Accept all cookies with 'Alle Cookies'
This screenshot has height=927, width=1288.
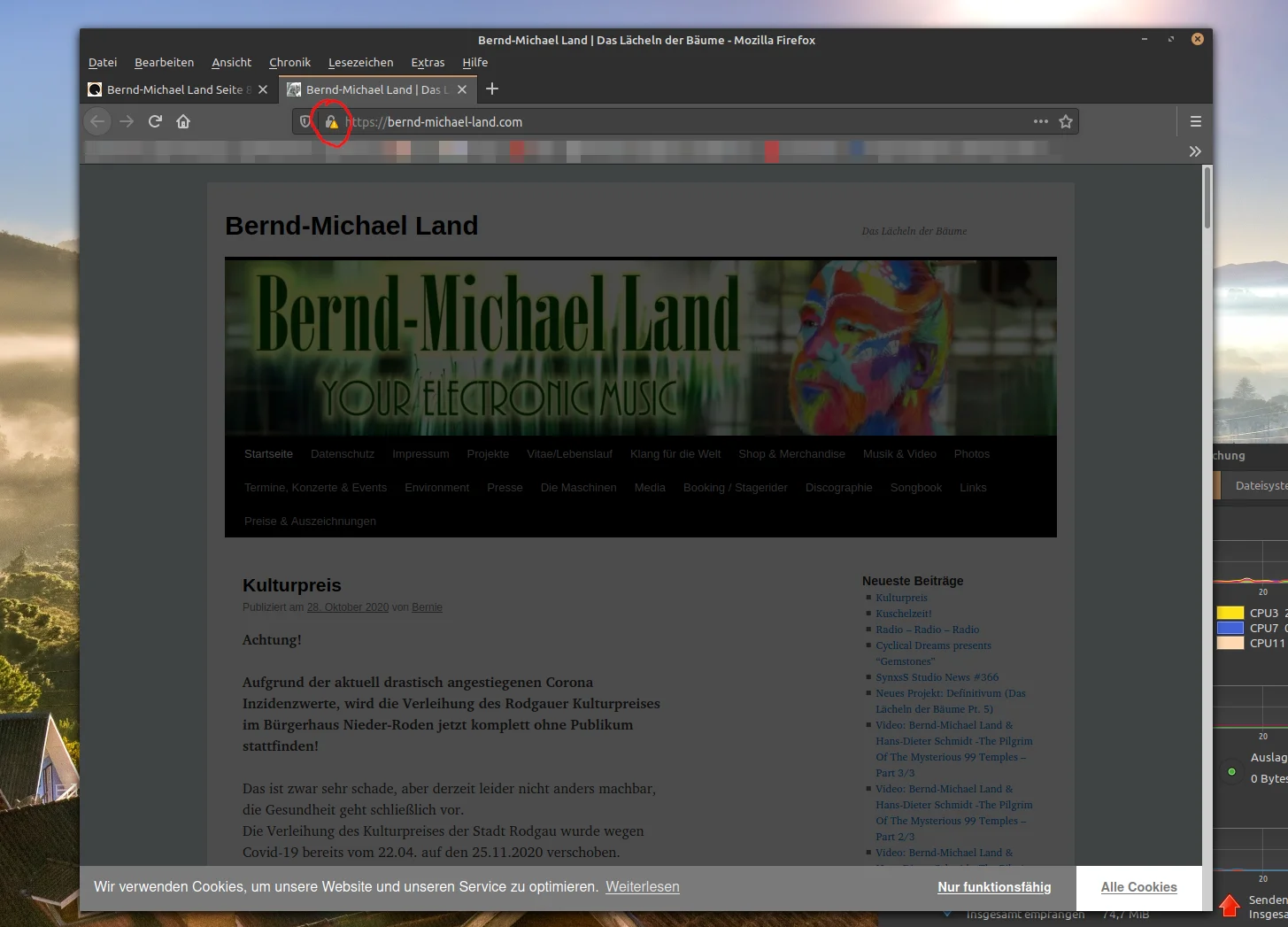[x=1138, y=887]
